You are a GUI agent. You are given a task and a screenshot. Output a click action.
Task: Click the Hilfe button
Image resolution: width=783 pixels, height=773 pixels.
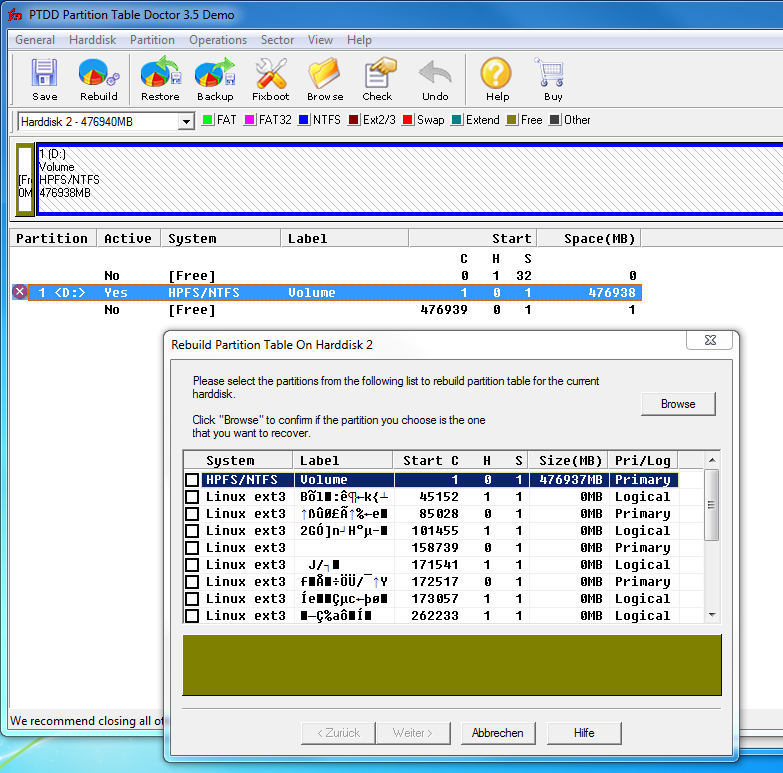[584, 733]
